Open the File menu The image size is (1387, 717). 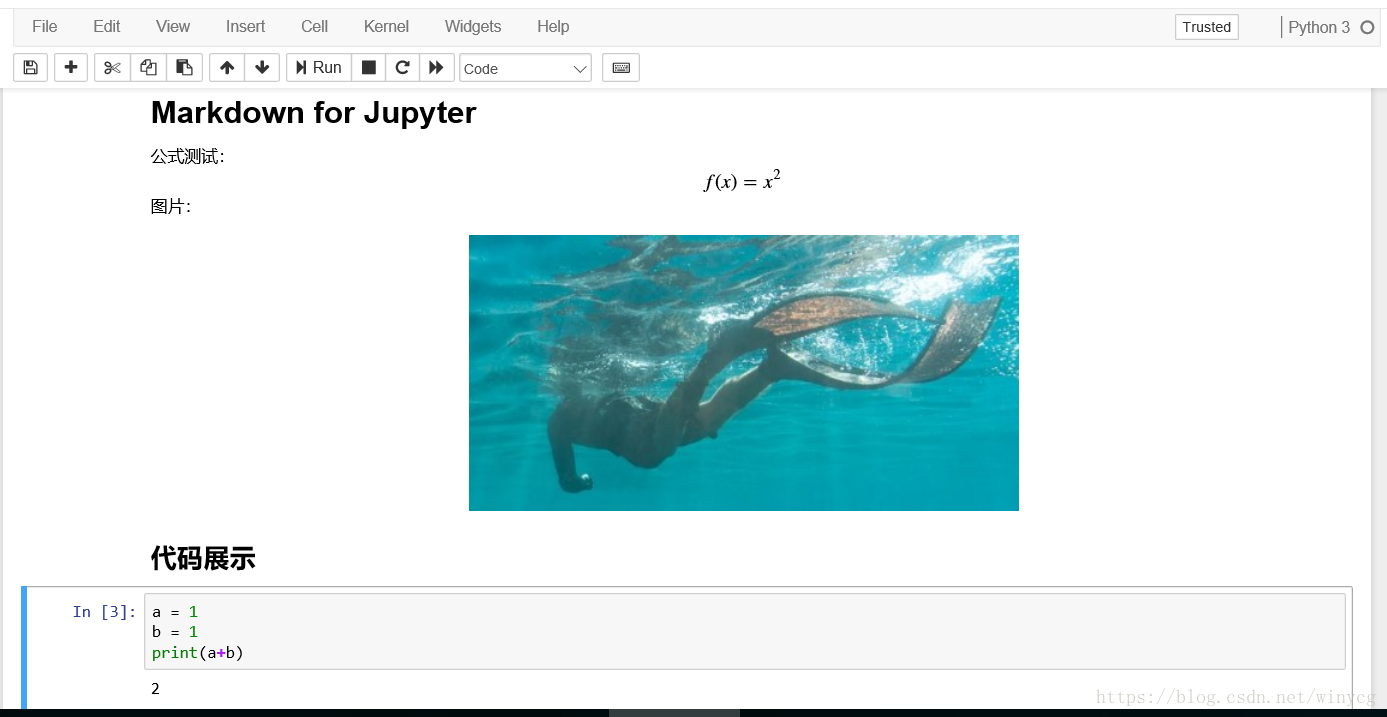click(45, 27)
